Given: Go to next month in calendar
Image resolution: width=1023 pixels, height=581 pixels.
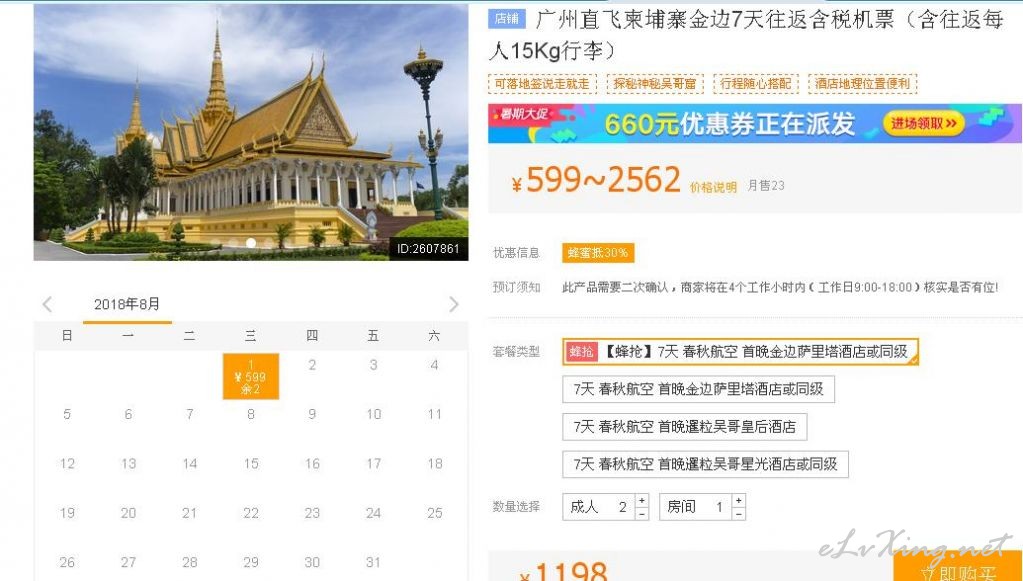Looking at the screenshot, I should (454, 305).
